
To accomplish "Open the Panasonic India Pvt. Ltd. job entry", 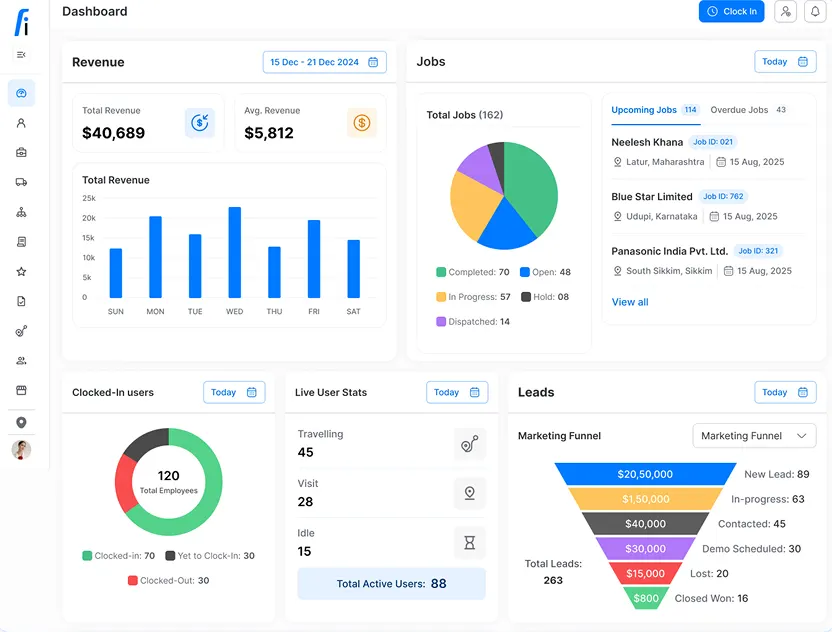I will click(708, 261).
